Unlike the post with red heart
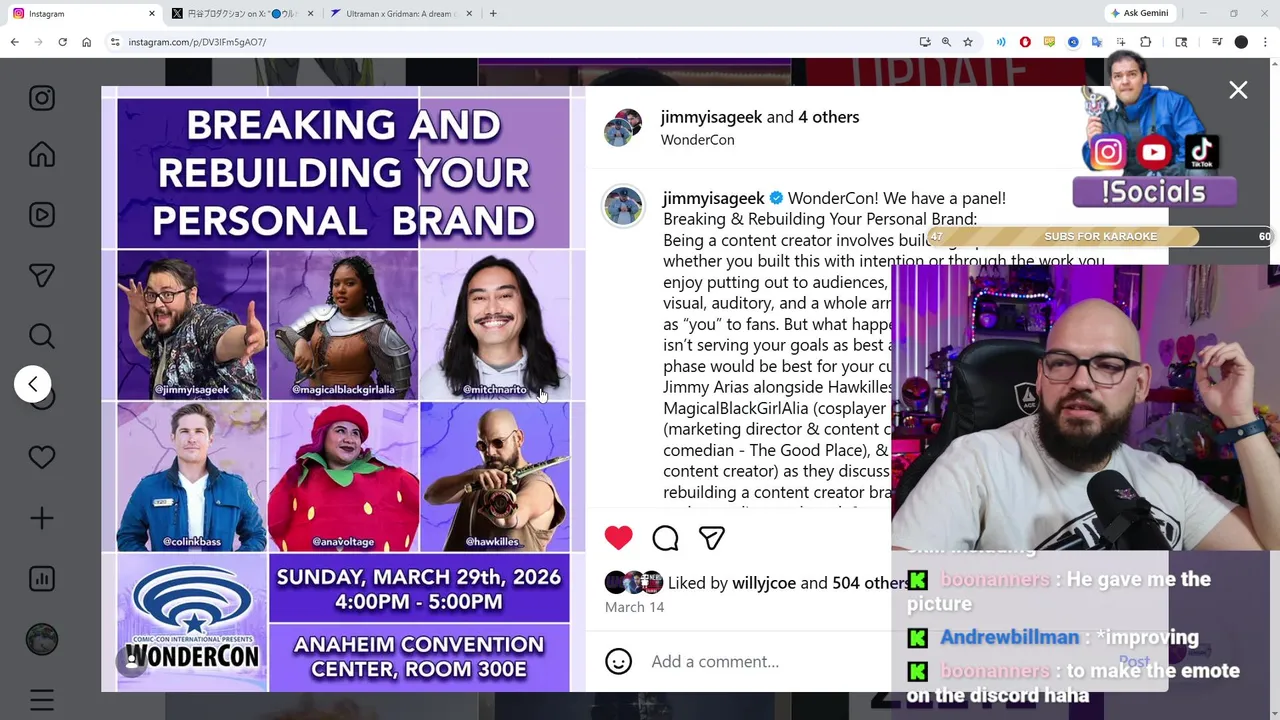The height and width of the screenshot is (720, 1280). point(619,538)
